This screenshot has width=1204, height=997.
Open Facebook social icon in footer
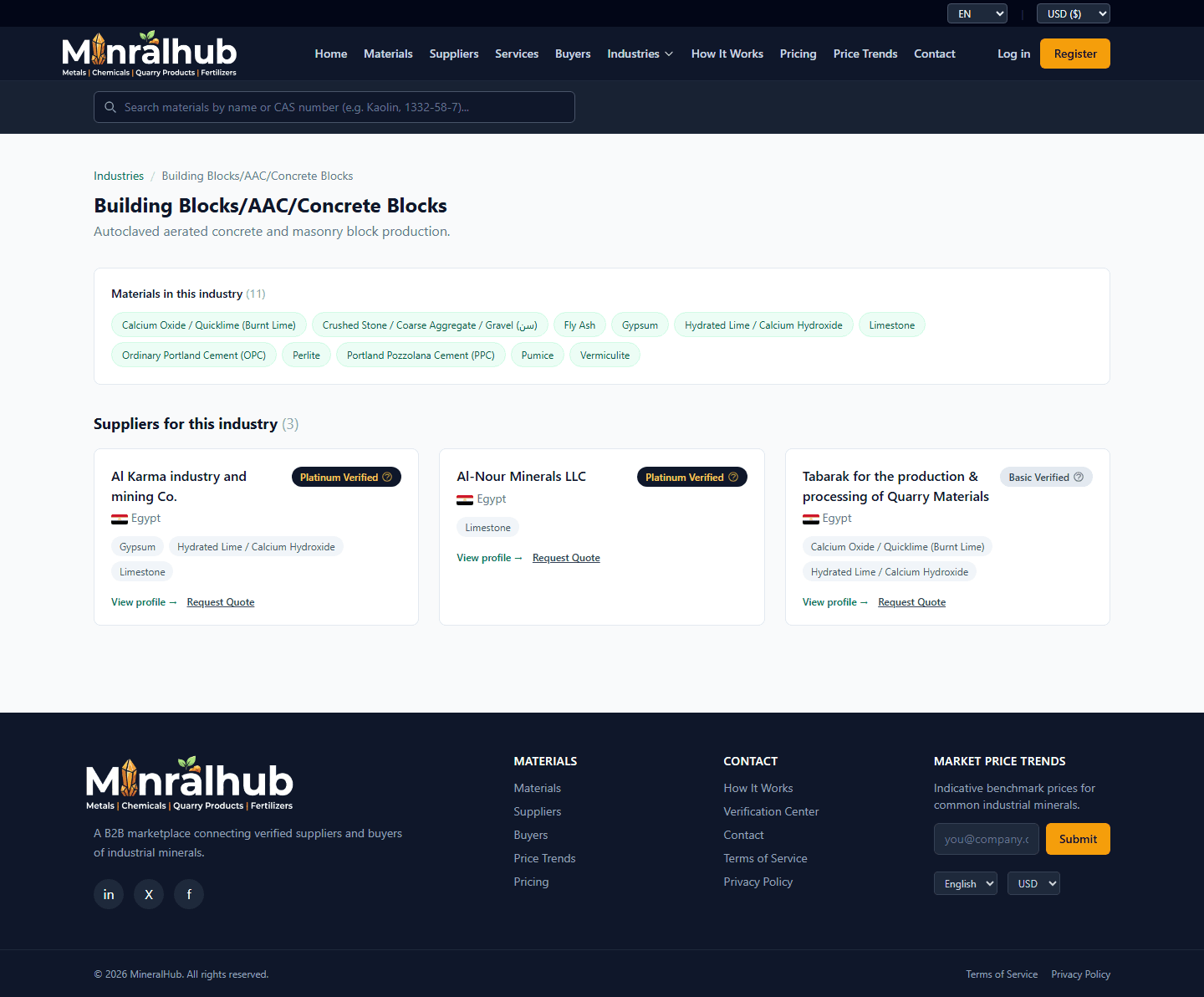click(189, 894)
